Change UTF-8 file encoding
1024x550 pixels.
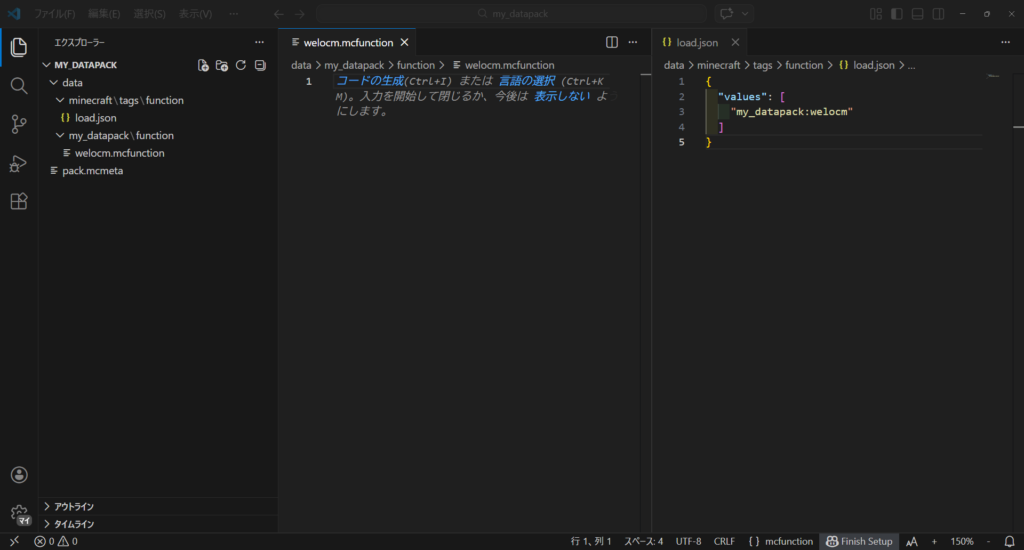click(688, 542)
